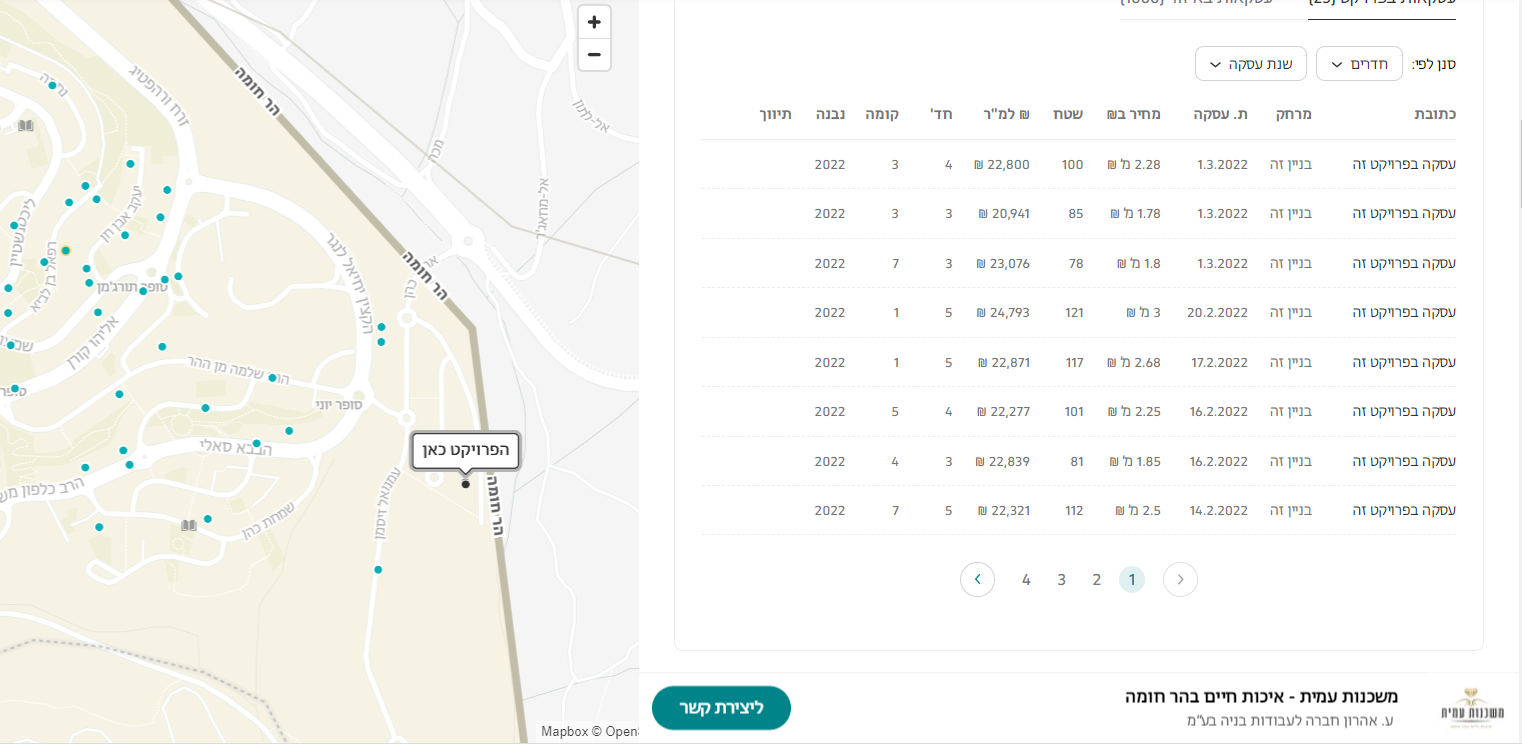Go to next page of transactions

pyautogui.click(x=977, y=579)
